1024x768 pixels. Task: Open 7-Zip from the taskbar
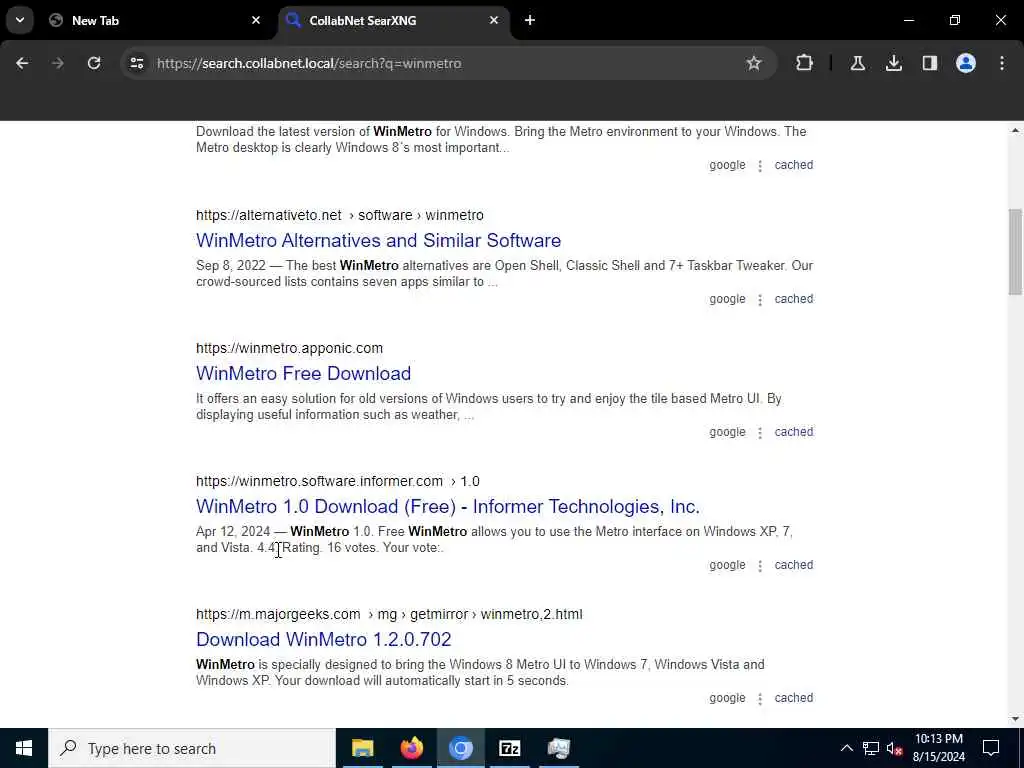(509, 748)
